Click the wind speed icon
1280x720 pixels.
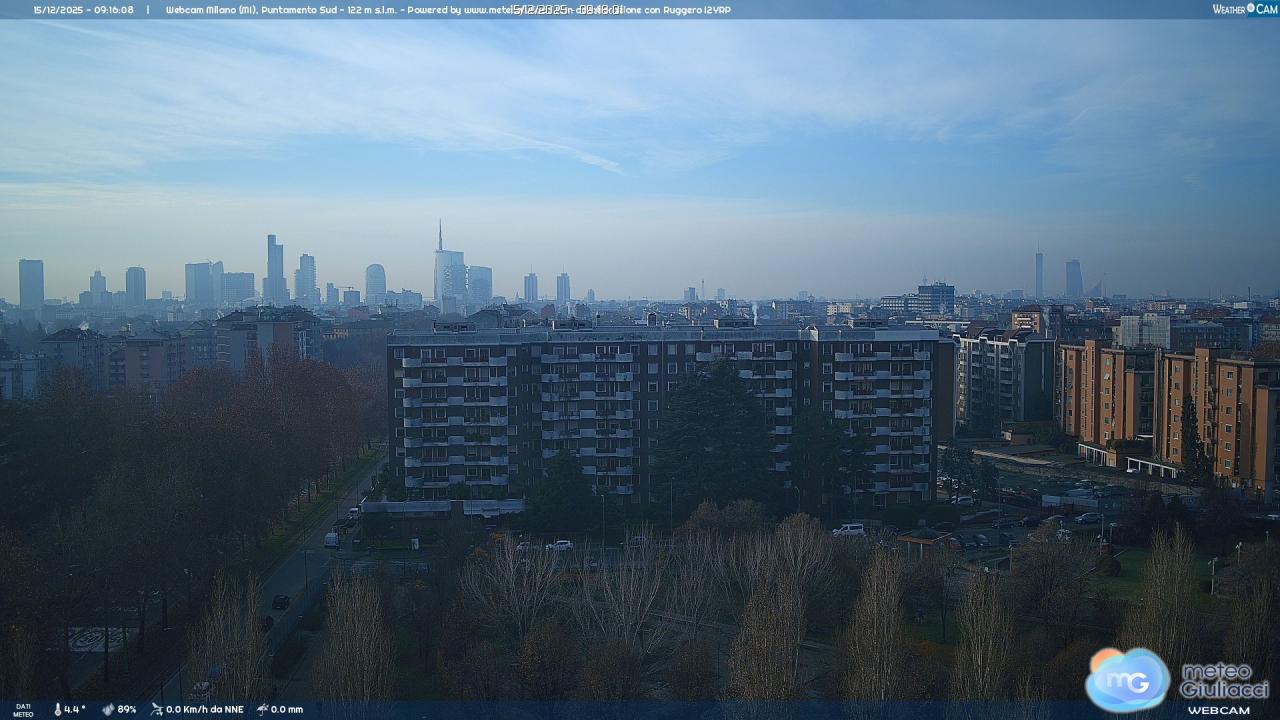tap(157, 709)
